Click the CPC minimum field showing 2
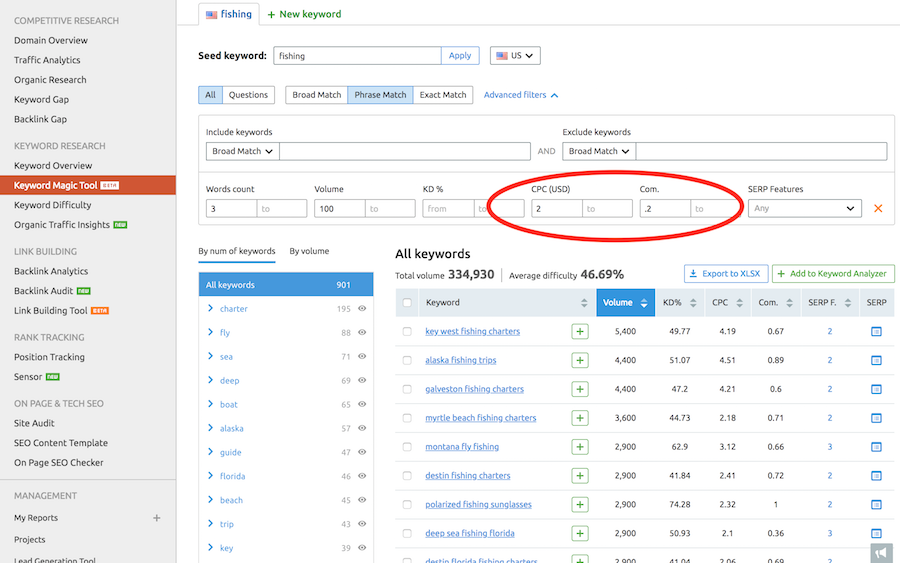The width and height of the screenshot is (900, 563). point(557,208)
